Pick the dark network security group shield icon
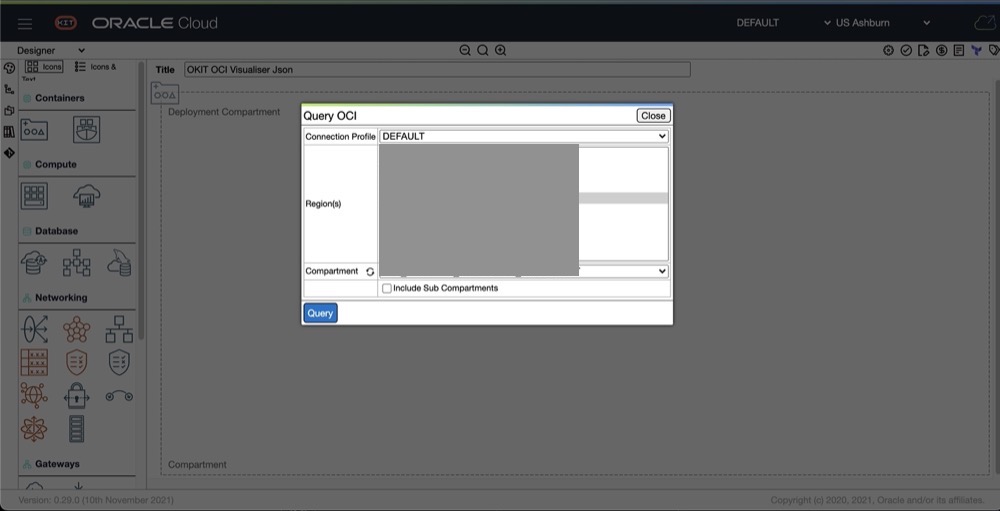The image size is (1000, 511). pos(119,362)
